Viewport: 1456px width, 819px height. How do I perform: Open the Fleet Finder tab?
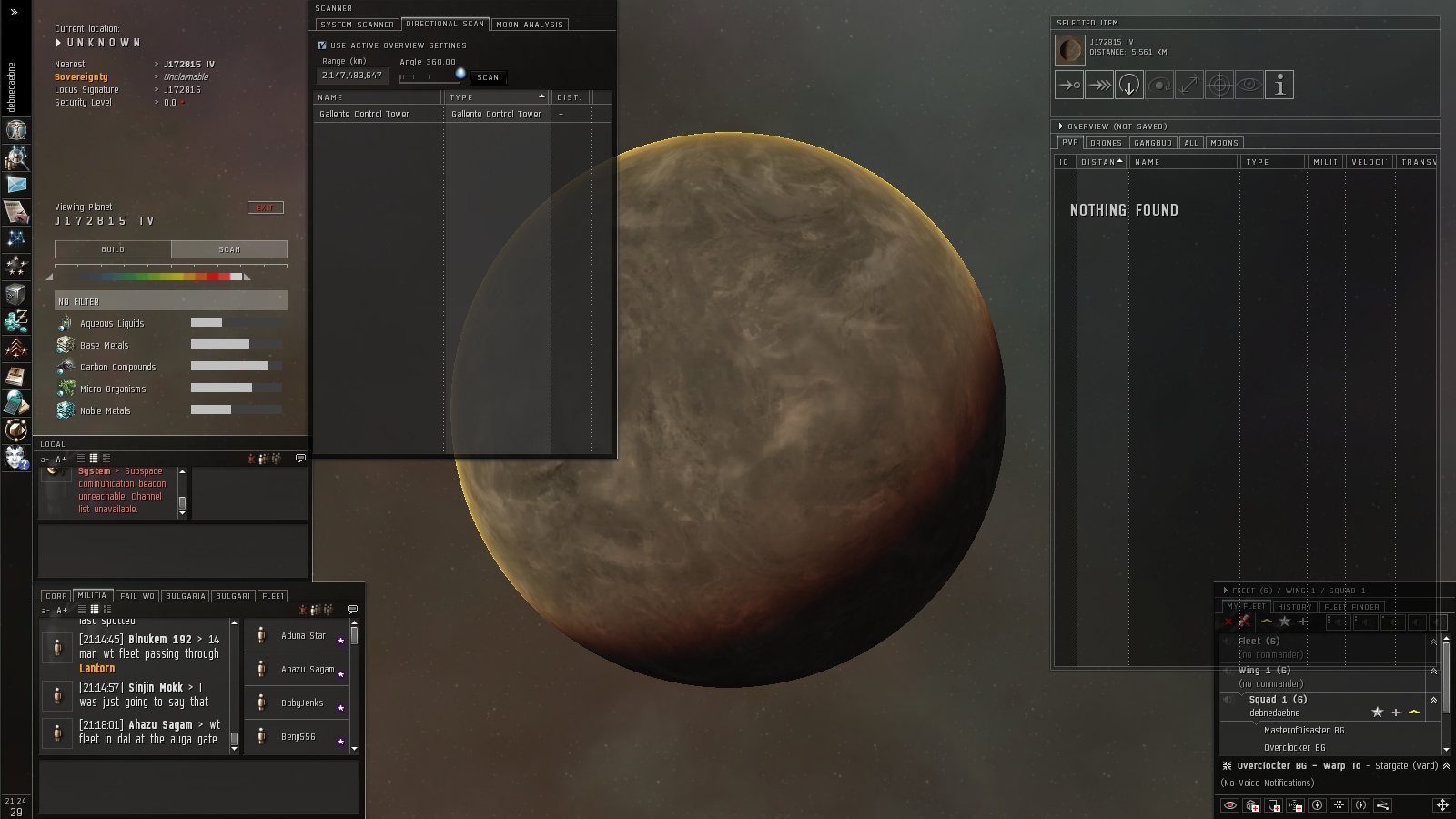coord(1351,607)
